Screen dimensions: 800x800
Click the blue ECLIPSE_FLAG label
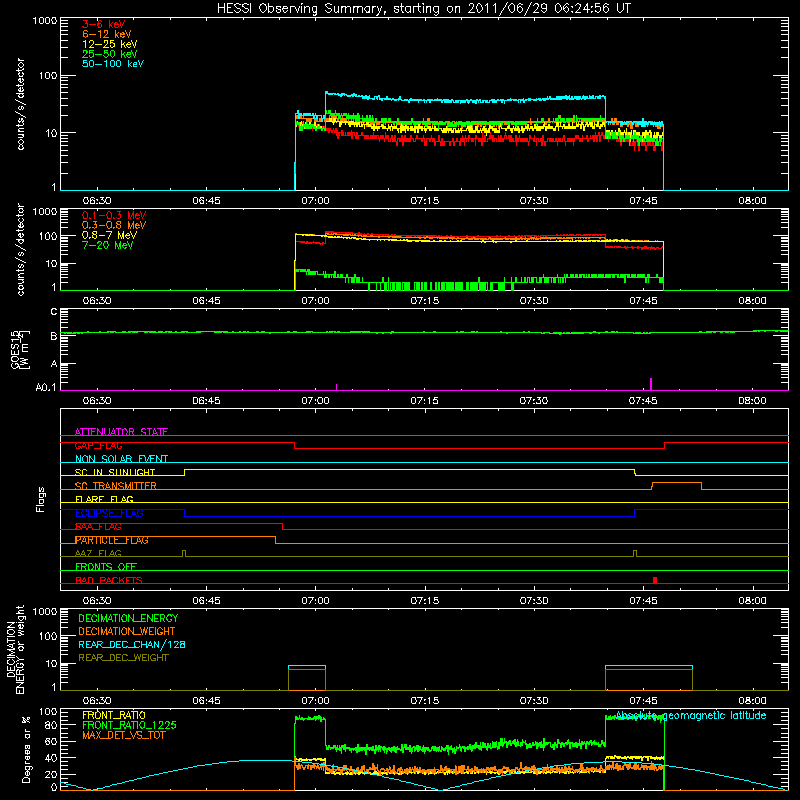click(109, 513)
